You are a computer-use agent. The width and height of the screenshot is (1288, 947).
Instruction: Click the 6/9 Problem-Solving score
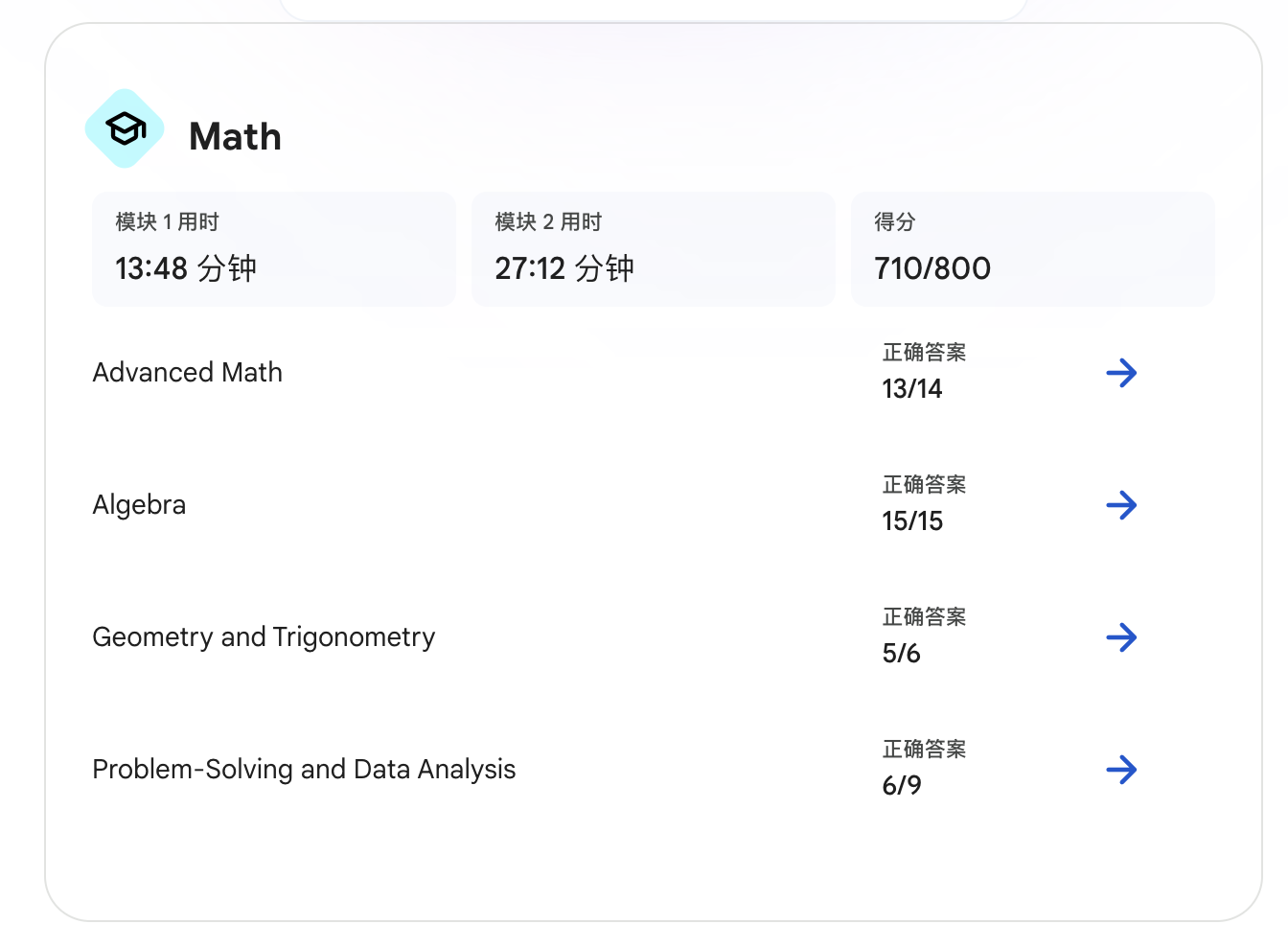[x=902, y=786]
